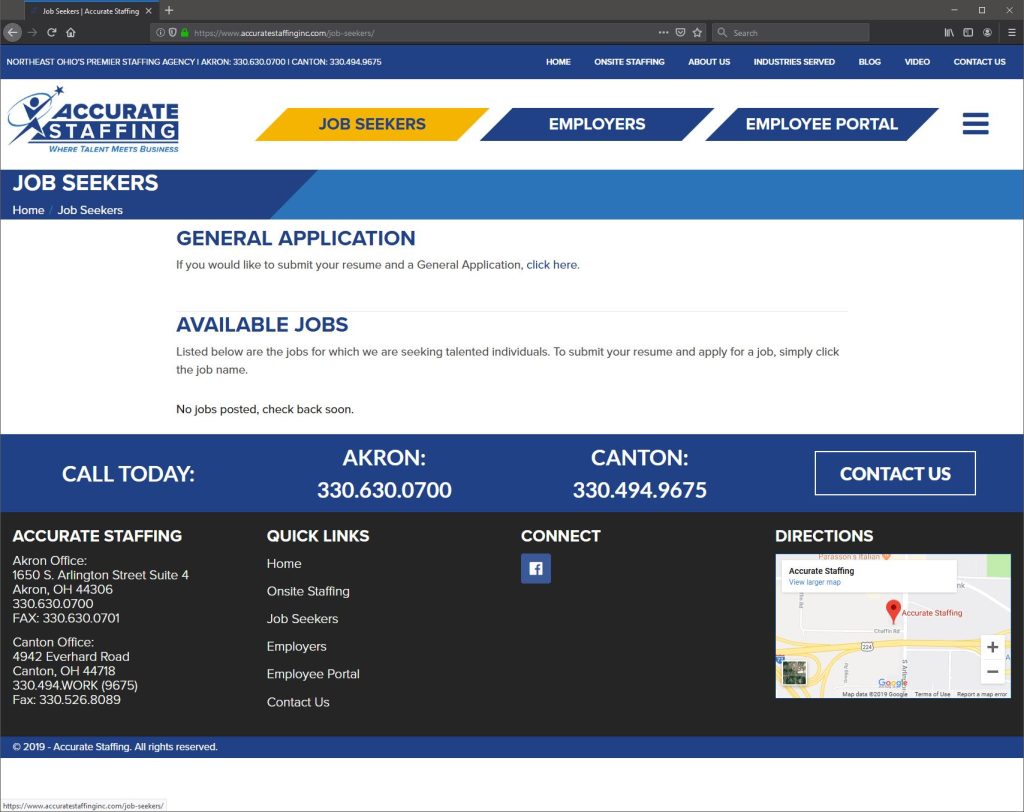Screen dimensions: 1024x812
Task: Select the yellow JOB SEEKERS banner button
Action: pyautogui.click(x=372, y=124)
